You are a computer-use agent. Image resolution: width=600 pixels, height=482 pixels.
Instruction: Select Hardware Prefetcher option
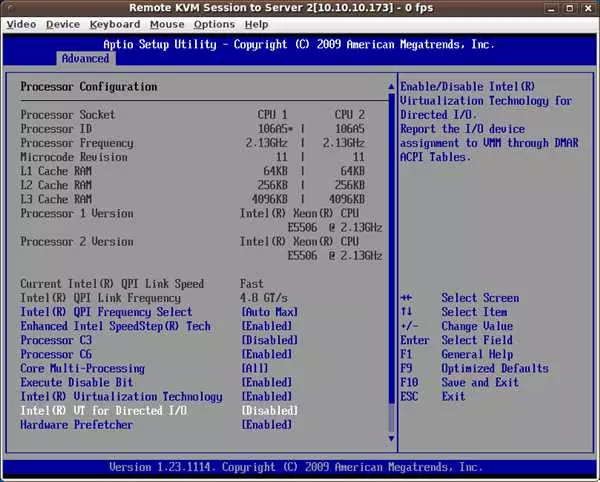click(77, 425)
